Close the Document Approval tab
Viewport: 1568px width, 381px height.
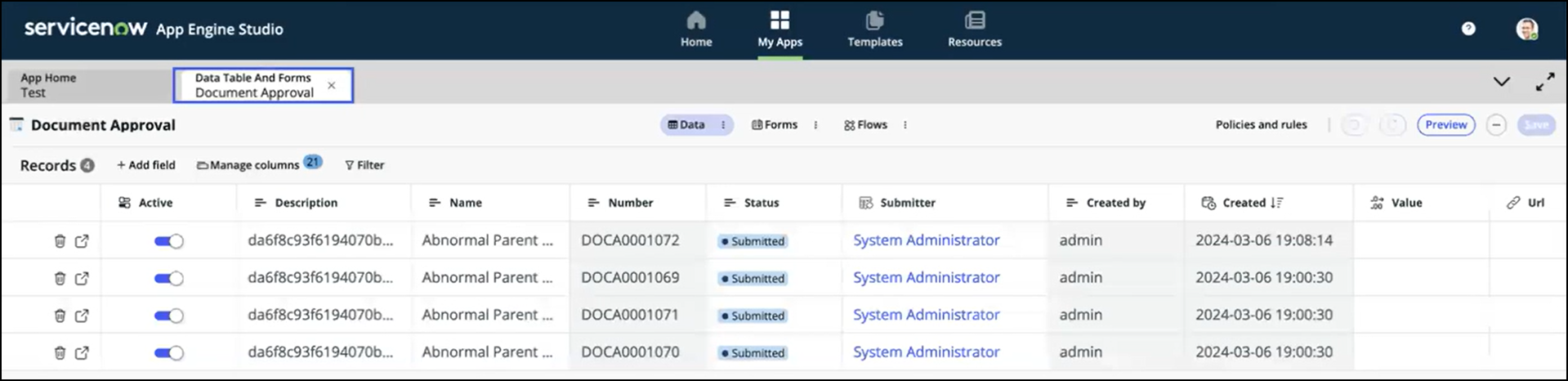[331, 85]
